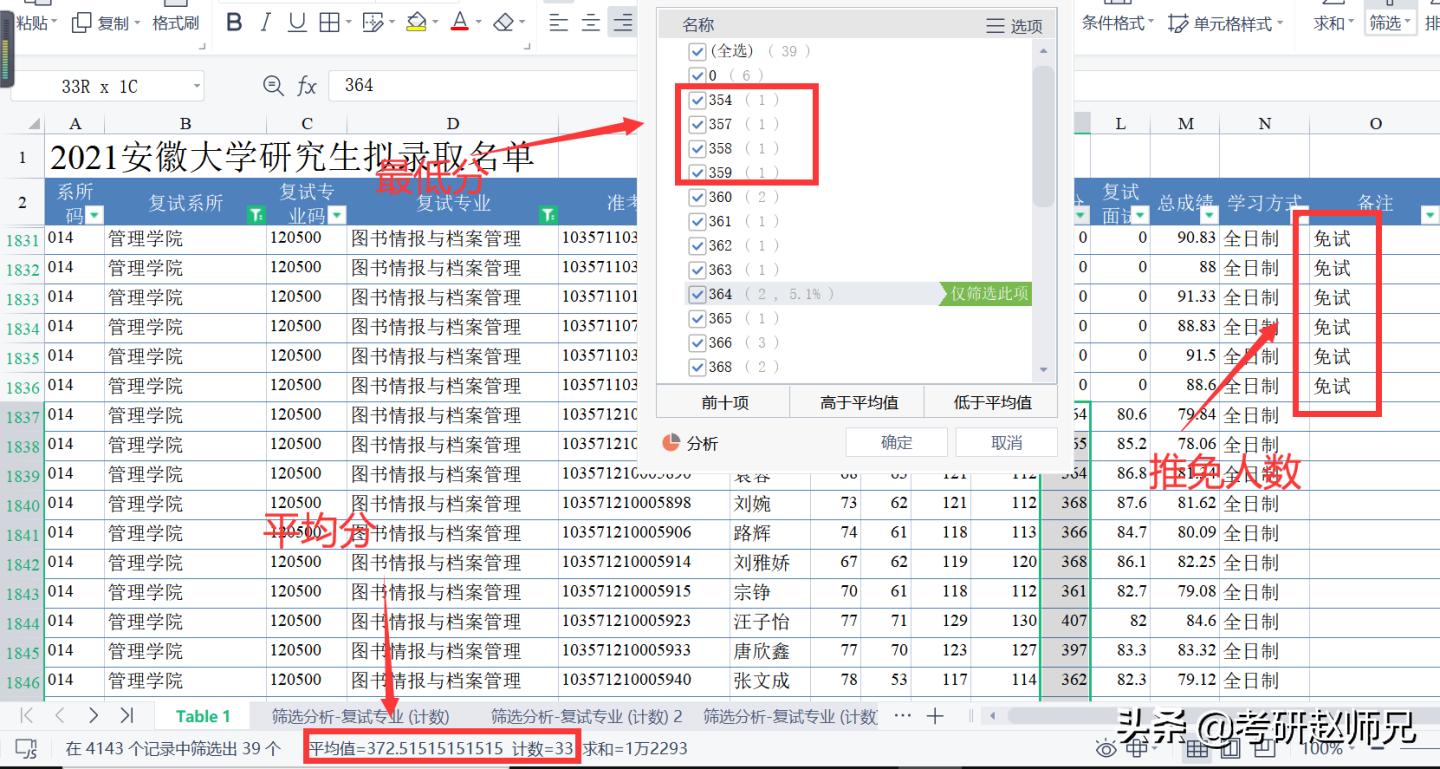Open the formula editor via fx icon
Viewport: 1440px width, 769px height.
307,86
